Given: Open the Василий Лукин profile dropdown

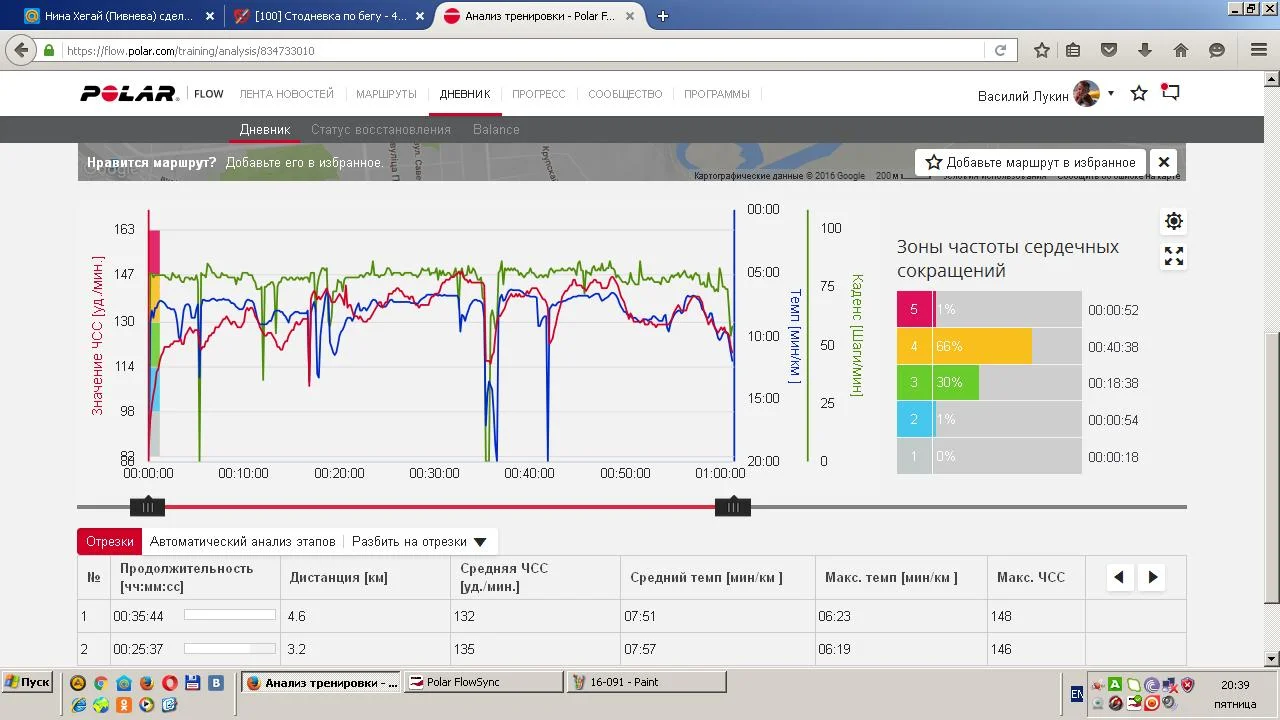Looking at the screenshot, I should point(1046,95).
